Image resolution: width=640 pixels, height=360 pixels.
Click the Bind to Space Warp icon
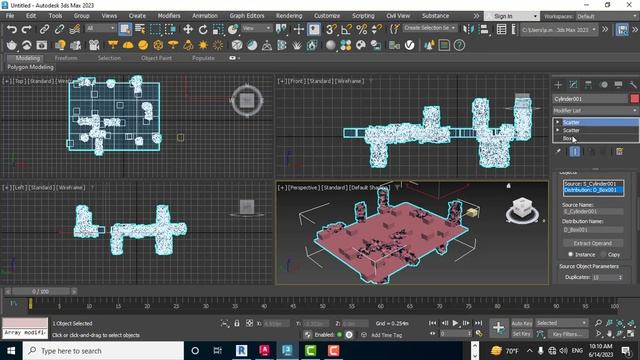(x=74, y=29)
